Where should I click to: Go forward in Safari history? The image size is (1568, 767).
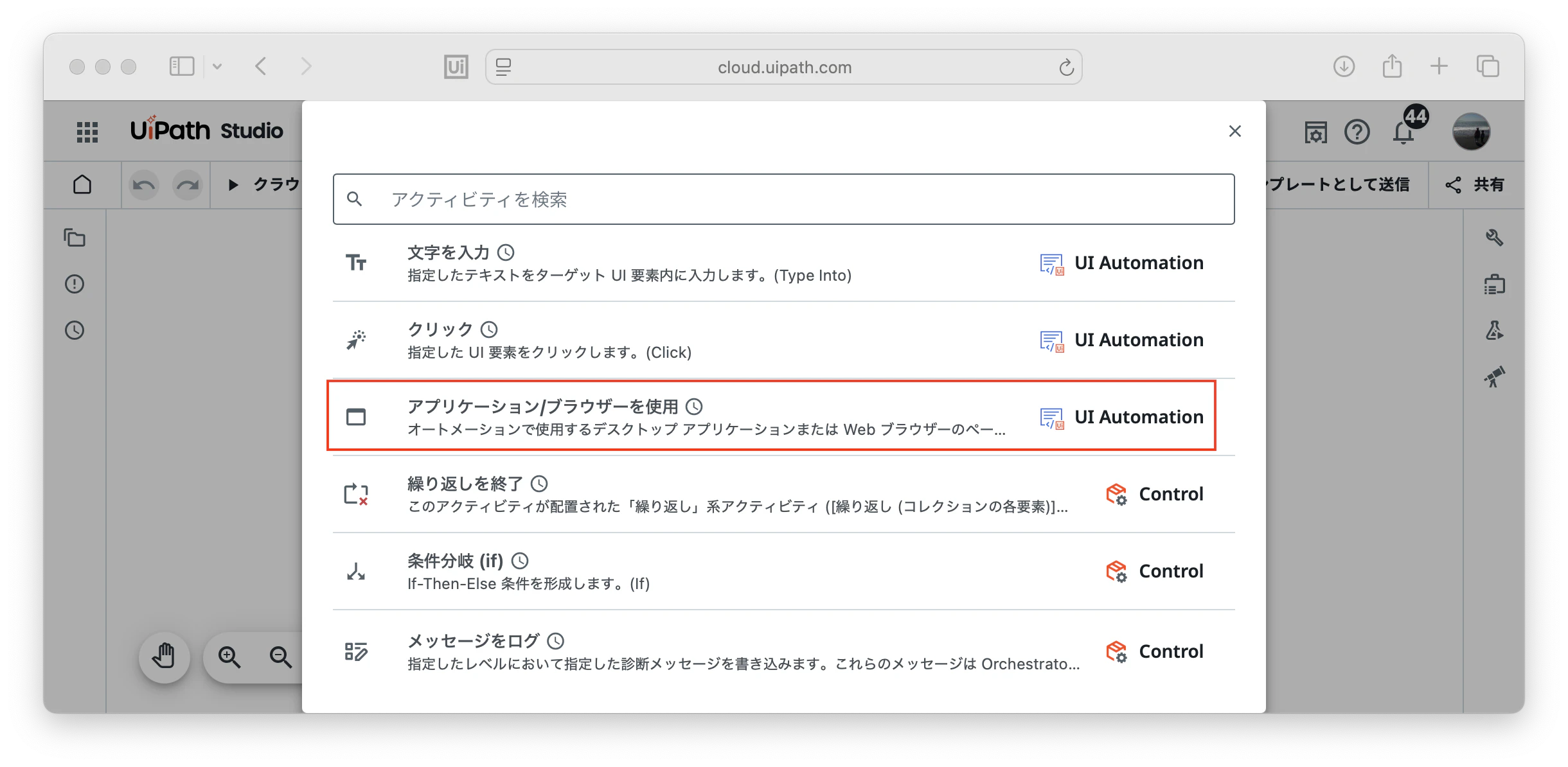[307, 66]
